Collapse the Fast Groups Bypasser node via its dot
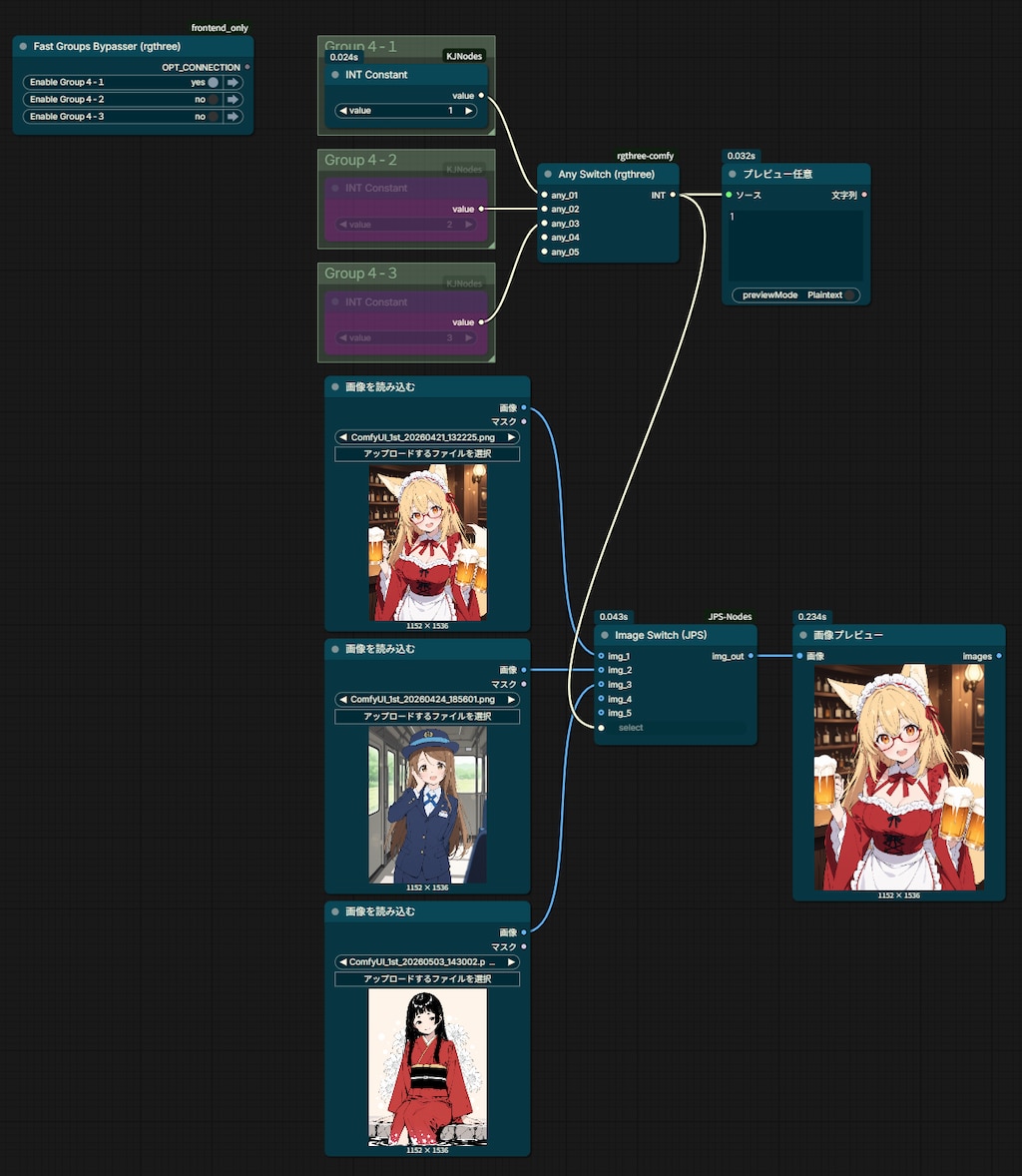Image resolution: width=1022 pixels, height=1176 pixels. coord(23,47)
